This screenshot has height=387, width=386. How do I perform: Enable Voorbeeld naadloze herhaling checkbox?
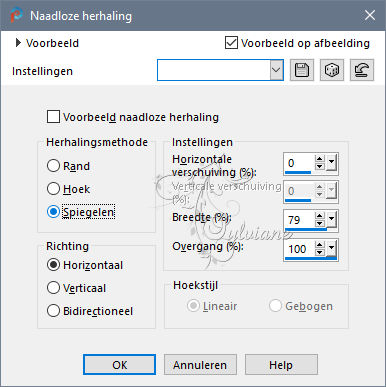click(53, 117)
